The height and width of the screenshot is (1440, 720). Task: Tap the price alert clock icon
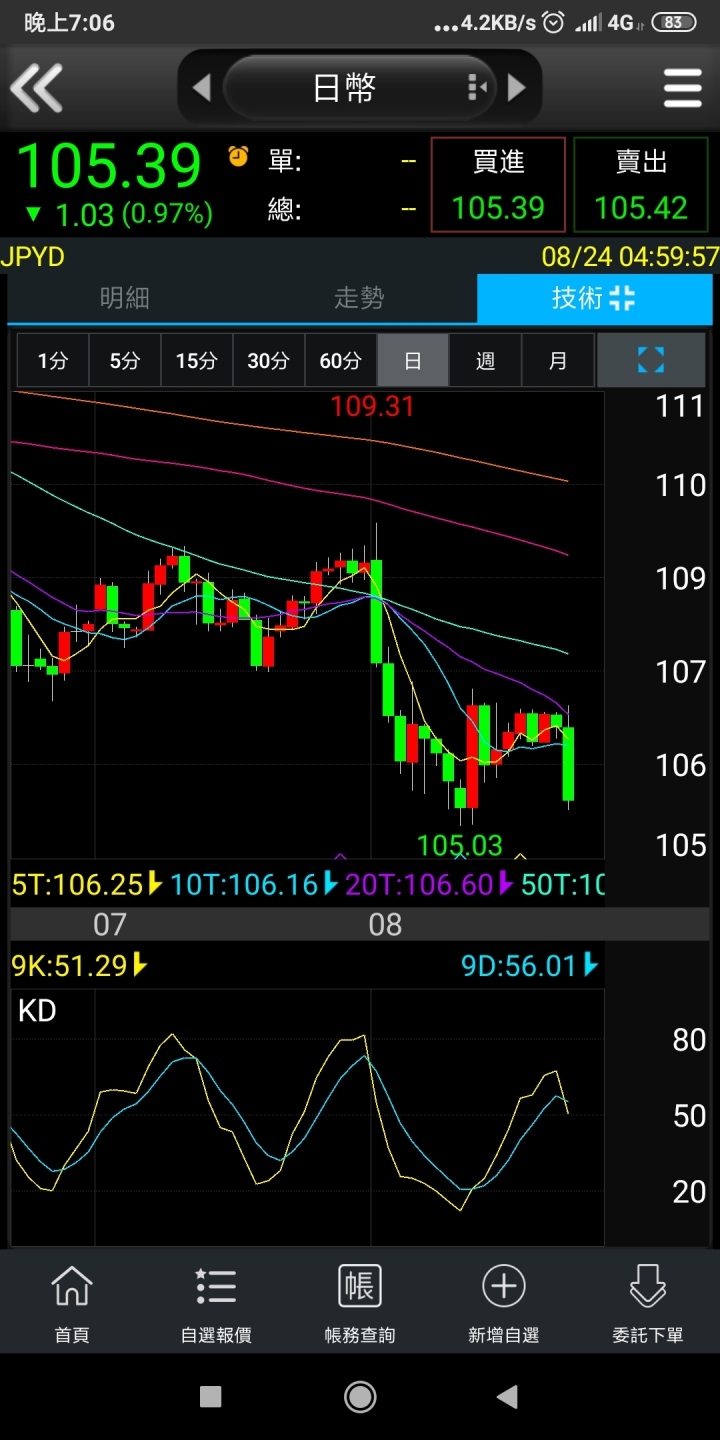[x=238, y=156]
